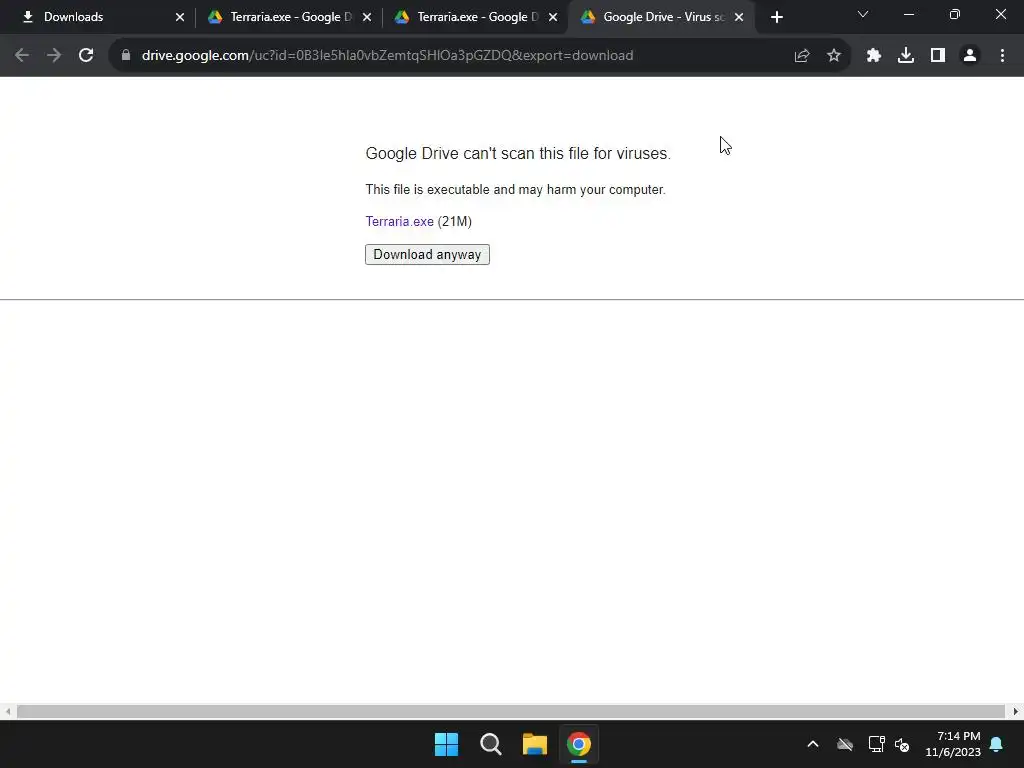Open the Windows Start menu
1024x768 pixels.
[x=447, y=744]
